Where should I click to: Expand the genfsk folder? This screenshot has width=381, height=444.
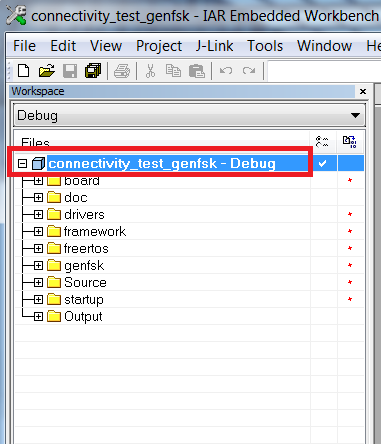click(38, 265)
